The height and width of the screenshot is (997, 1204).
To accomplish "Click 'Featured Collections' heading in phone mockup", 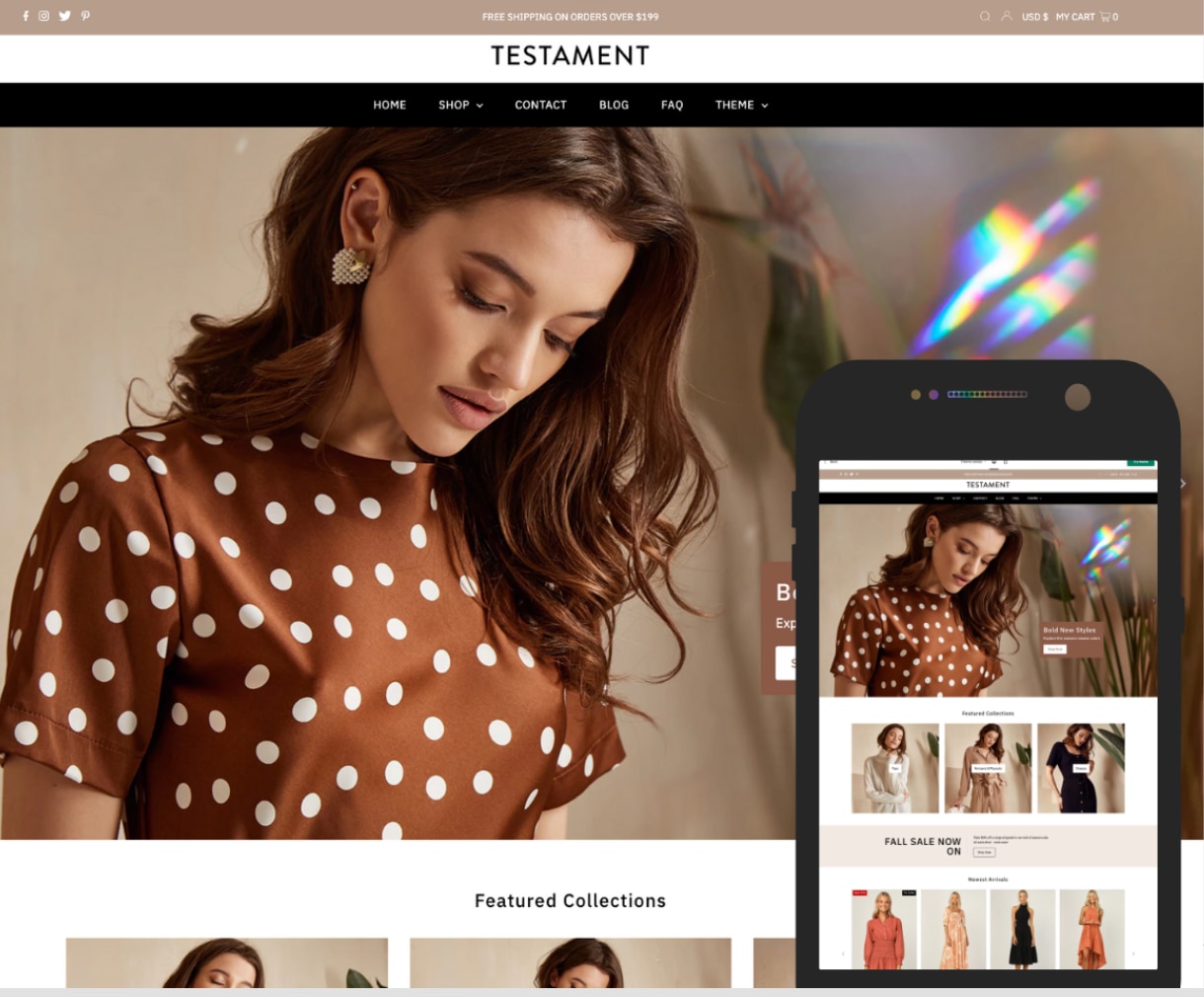I will click(x=988, y=713).
